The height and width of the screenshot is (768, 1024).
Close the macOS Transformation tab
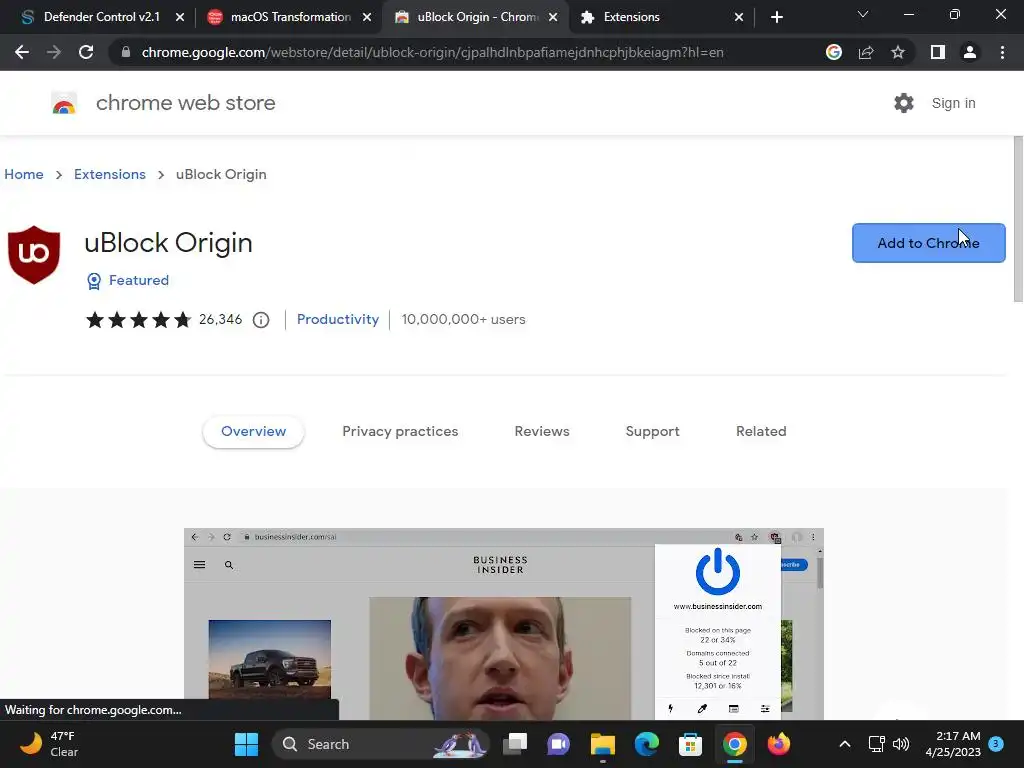pyautogui.click(x=367, y=17)
